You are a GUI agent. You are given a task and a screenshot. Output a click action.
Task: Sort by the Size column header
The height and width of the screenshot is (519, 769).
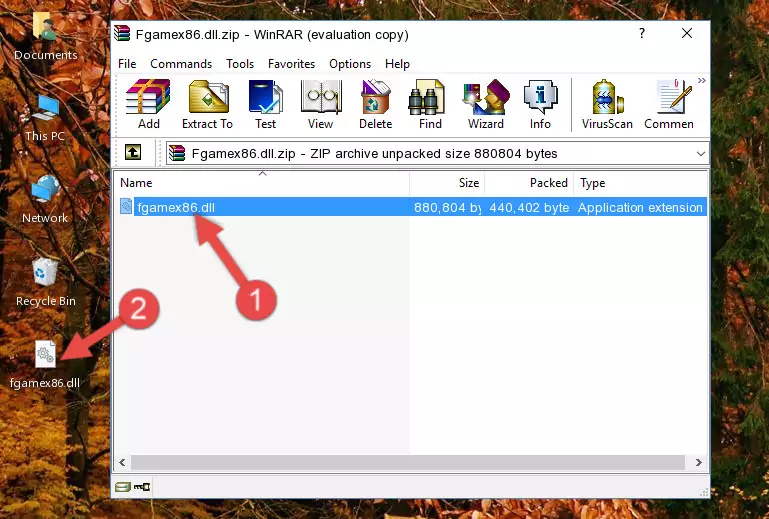[x=447, y=182]
